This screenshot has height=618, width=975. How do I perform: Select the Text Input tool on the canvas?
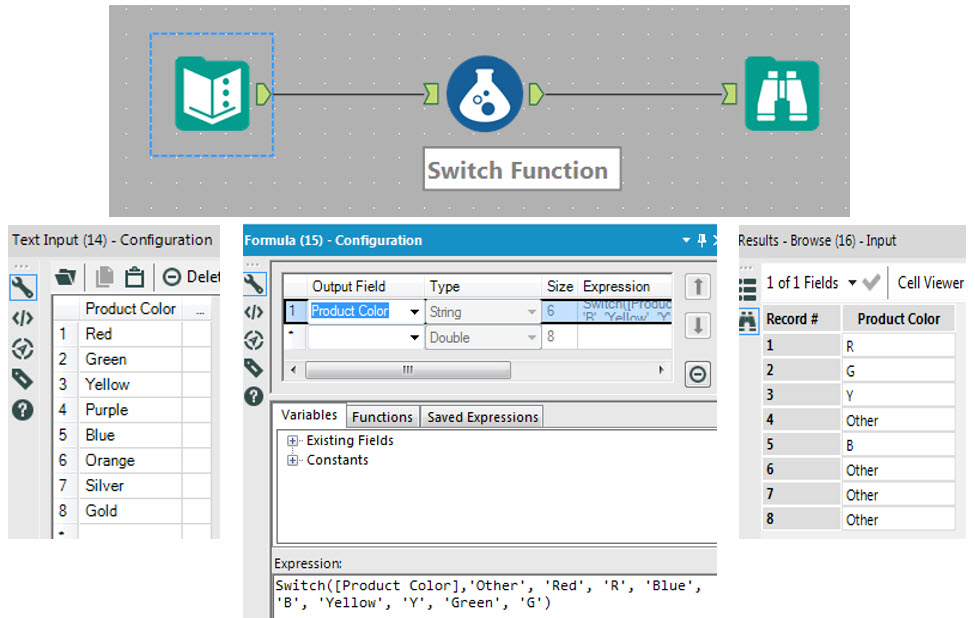click(x=210, y=92)
